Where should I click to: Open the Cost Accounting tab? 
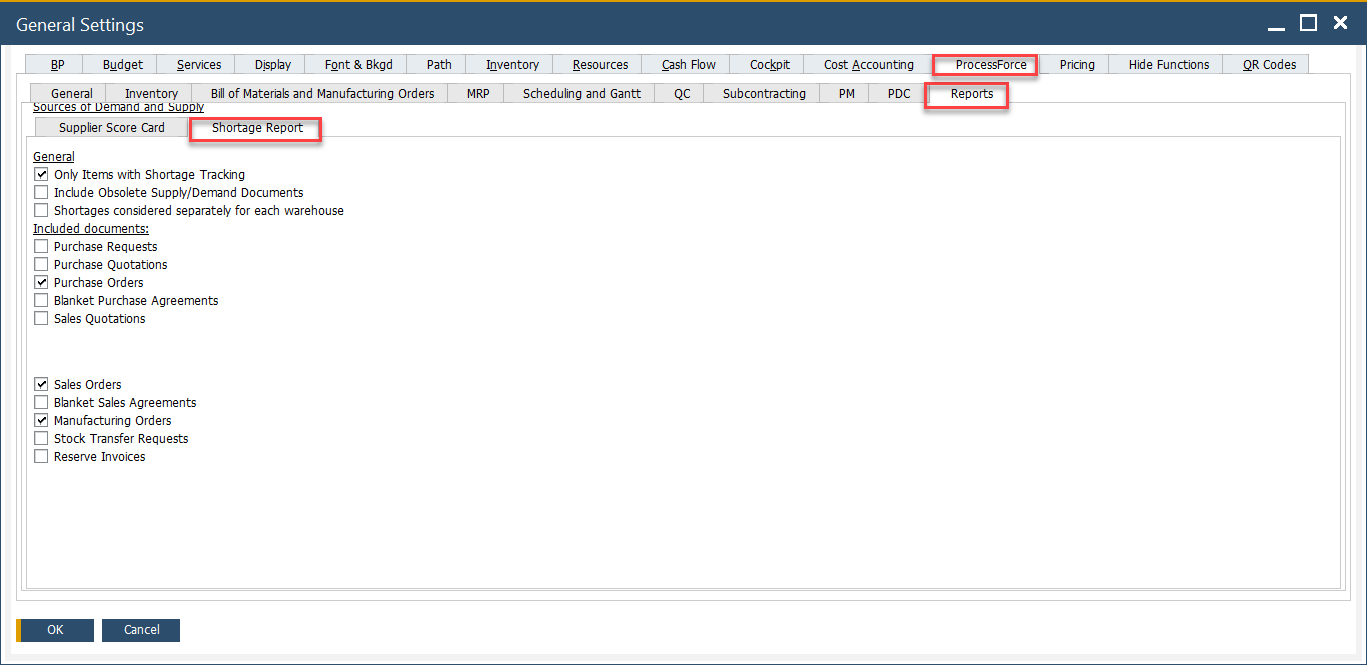click(867, 64)
